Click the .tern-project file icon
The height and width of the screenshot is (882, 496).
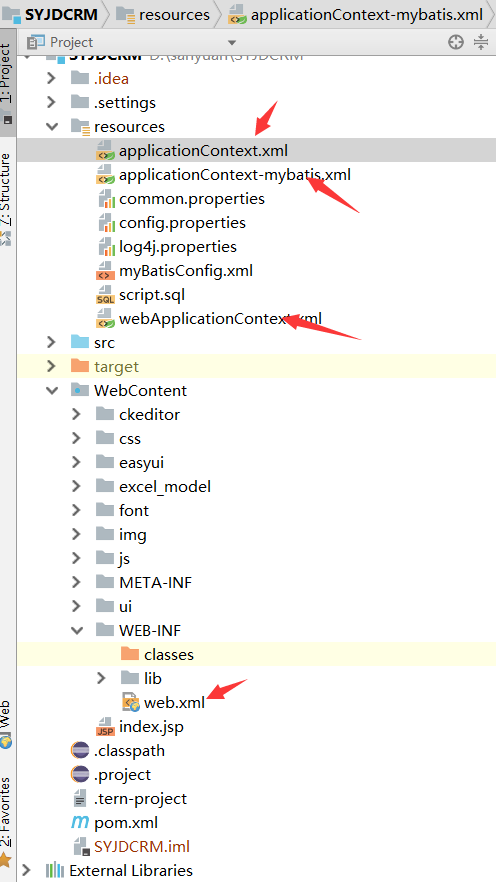[80, 799]
